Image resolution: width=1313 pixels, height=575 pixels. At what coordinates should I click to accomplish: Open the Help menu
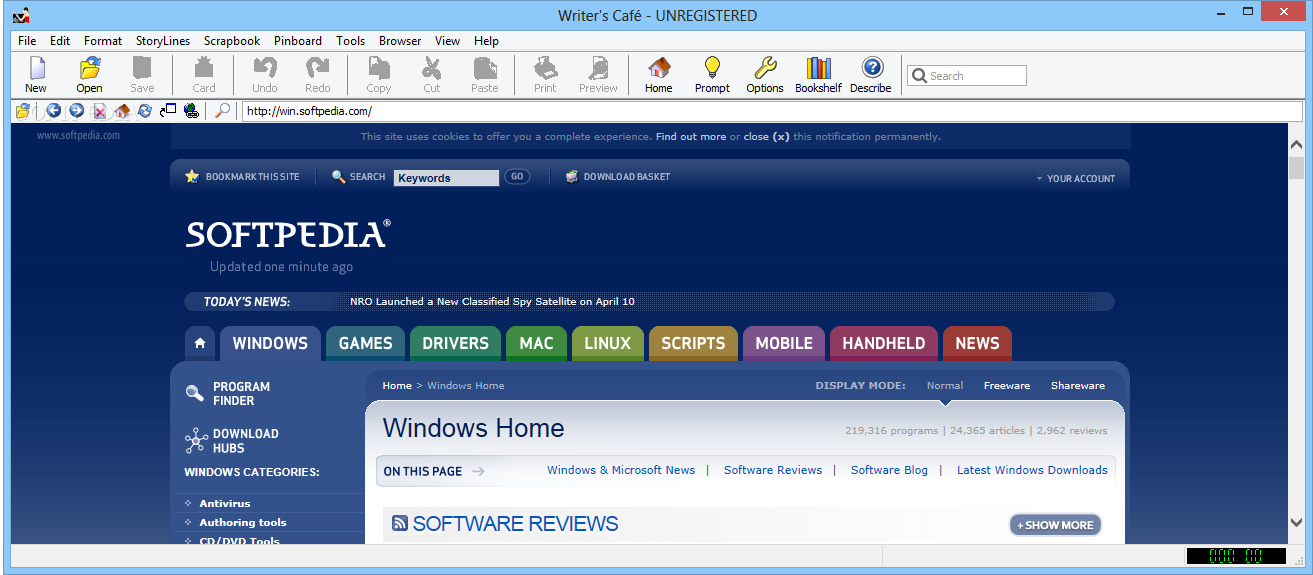click(x=486, y=41)
